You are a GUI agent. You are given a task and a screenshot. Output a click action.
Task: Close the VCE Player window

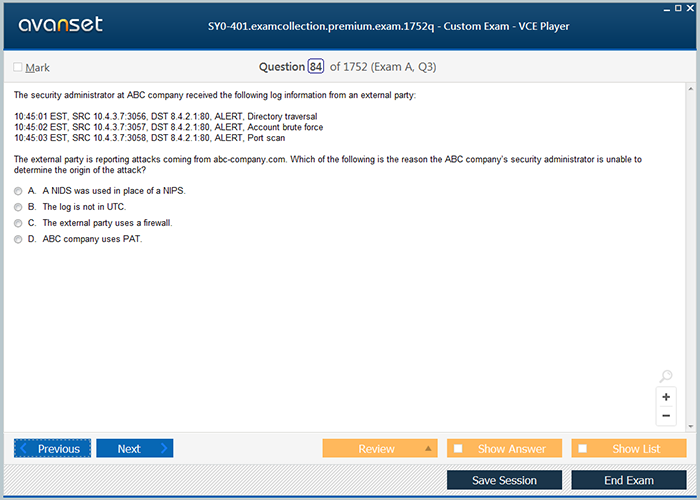pos(690,8)
